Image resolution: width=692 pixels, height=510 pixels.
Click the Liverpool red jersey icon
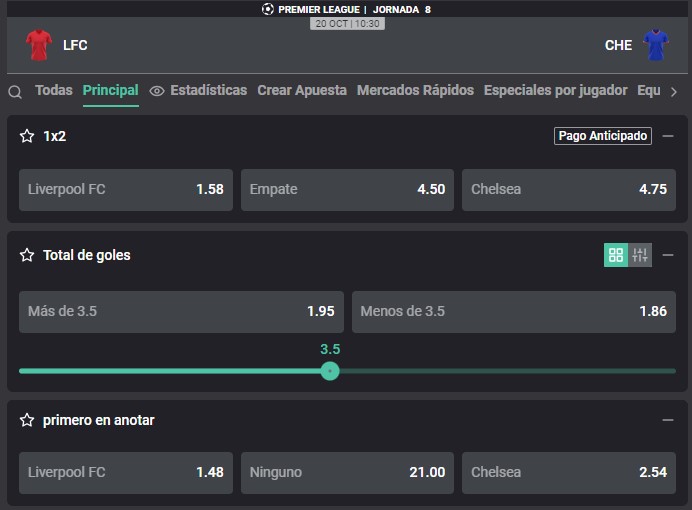[x=39, y=45]
